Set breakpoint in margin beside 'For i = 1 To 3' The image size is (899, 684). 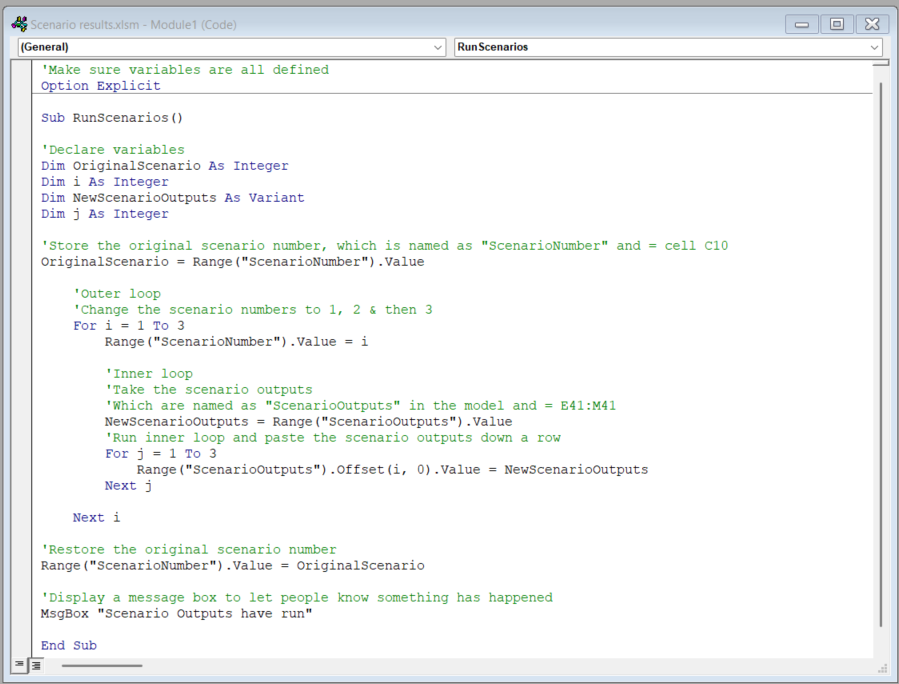(22, 326)
